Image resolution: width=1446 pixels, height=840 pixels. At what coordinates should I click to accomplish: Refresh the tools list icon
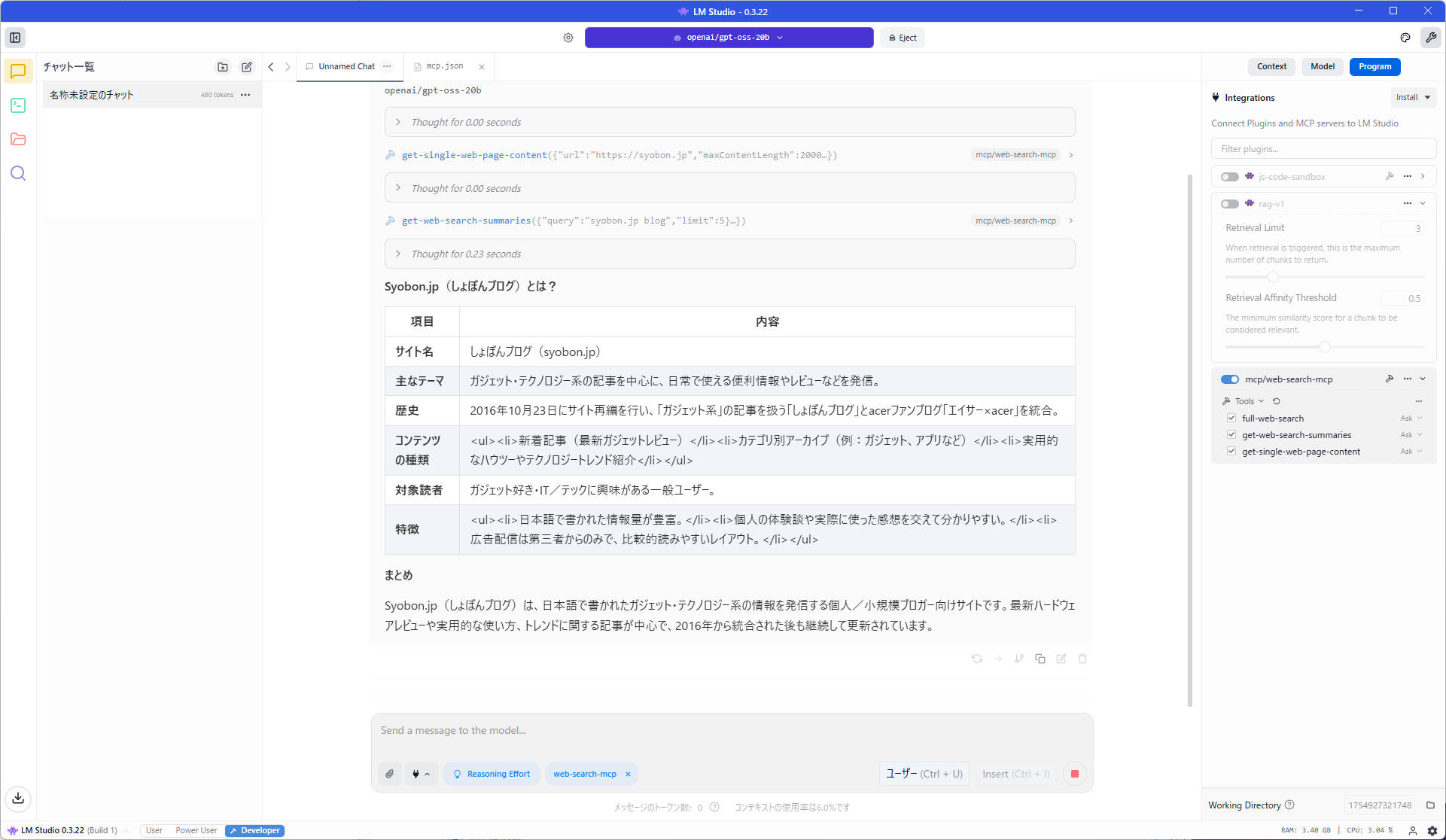click(x=1277, y=401)
